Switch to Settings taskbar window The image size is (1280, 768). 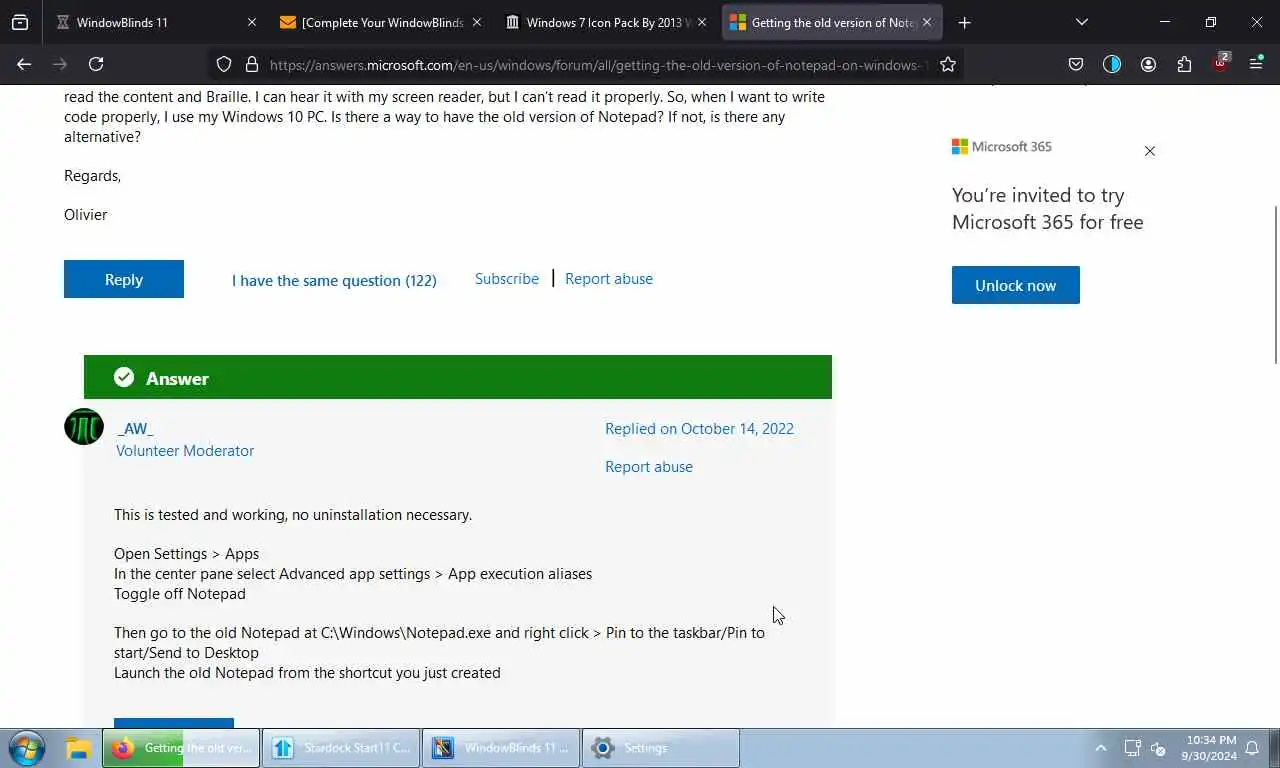click(x=661, y=748)
